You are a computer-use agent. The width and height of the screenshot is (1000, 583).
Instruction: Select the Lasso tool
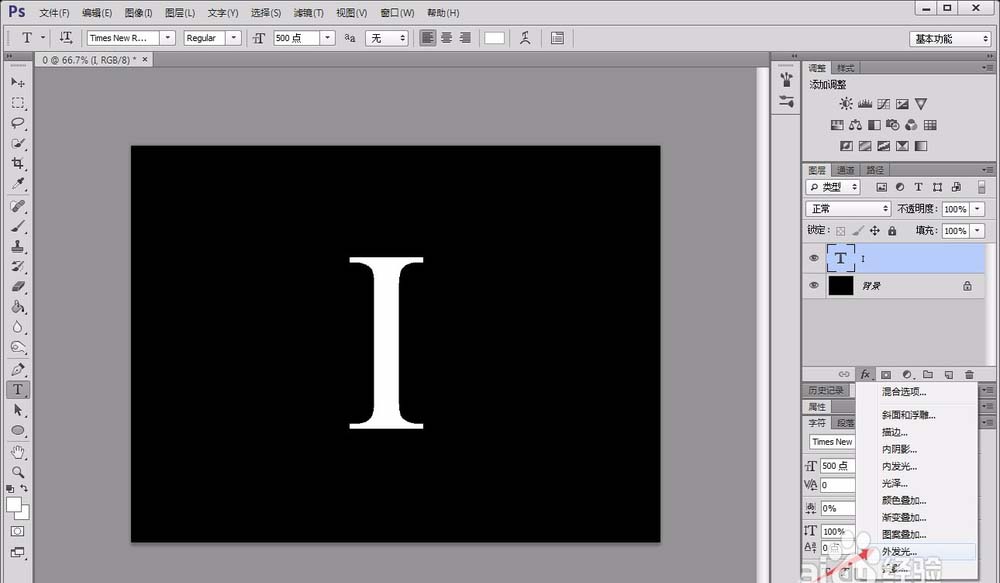pyautogui.click(x=18, y=123)
